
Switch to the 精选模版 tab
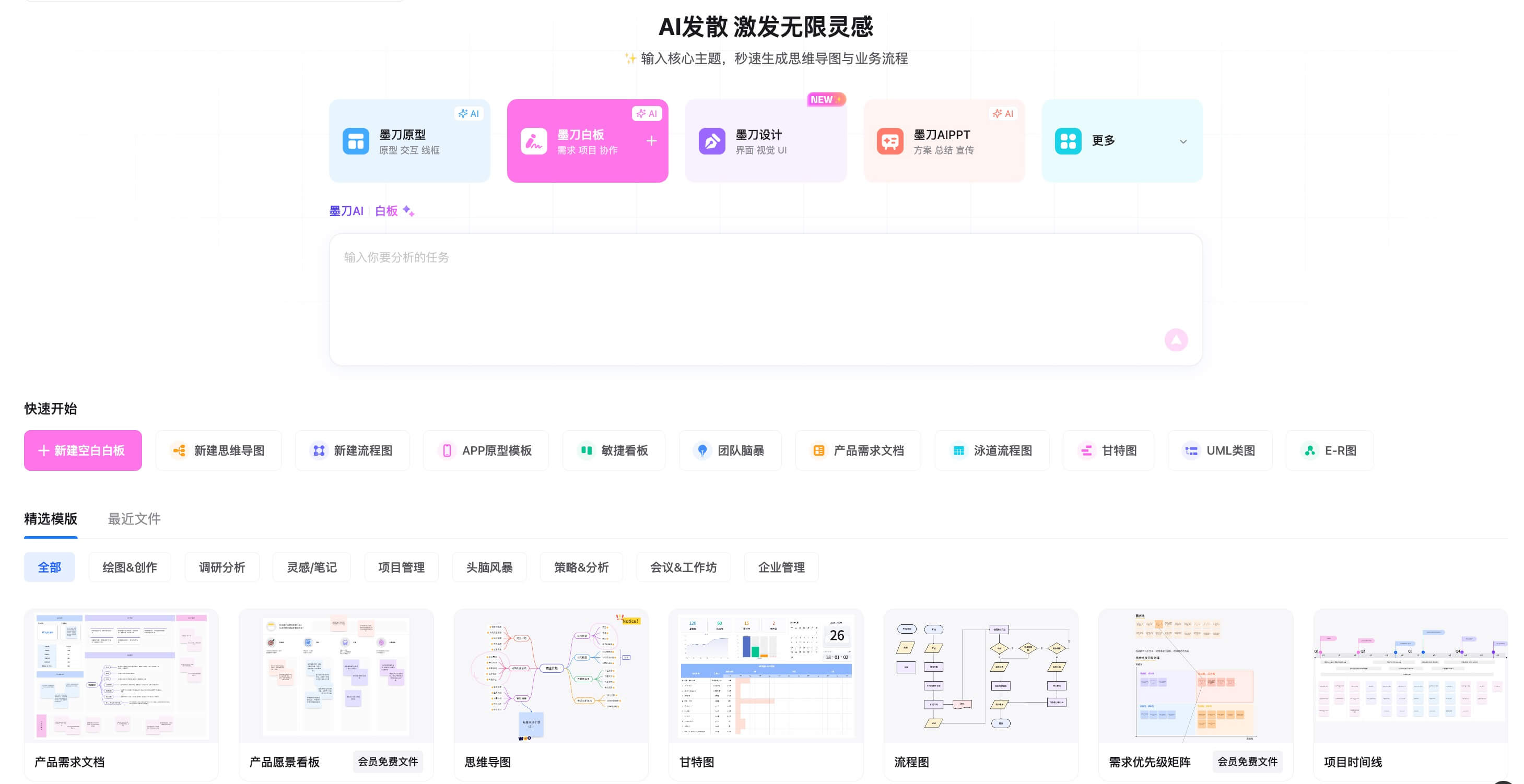pos(51,519)
